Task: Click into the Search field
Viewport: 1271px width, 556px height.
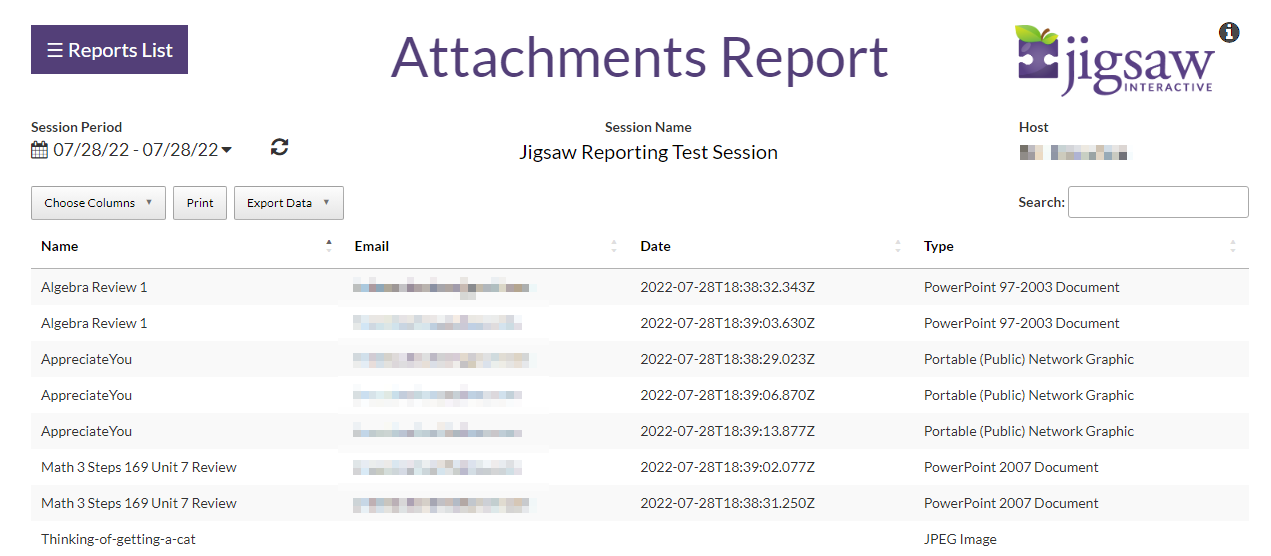Action: click(x=1157, y=202)
